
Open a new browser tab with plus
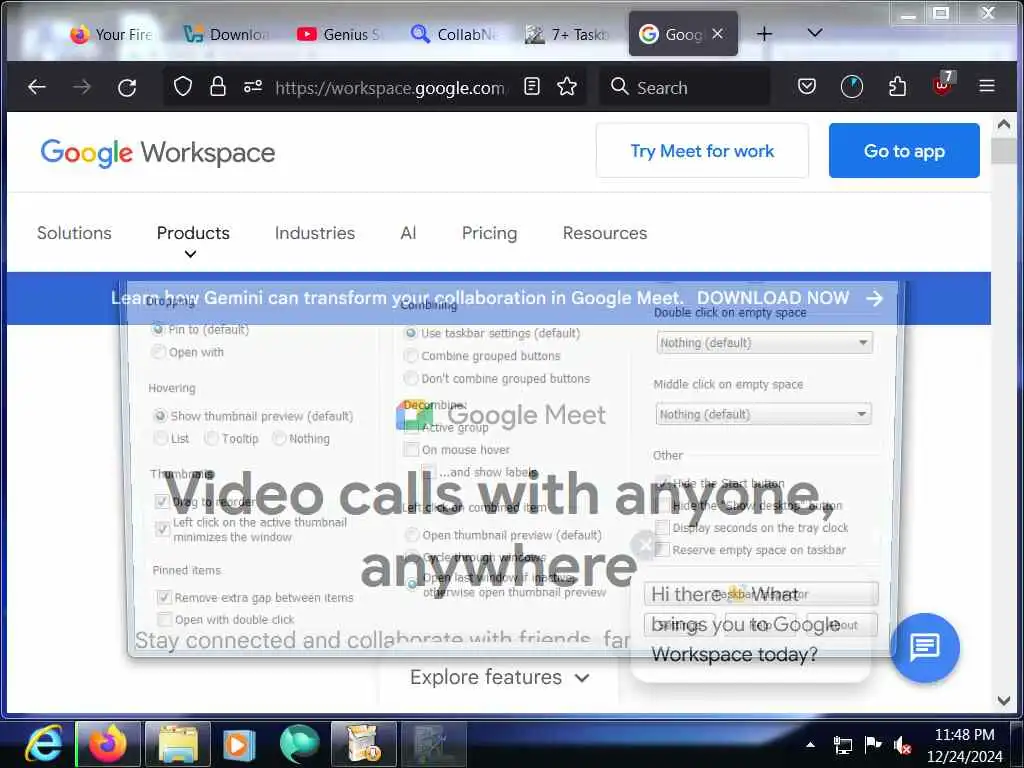point(764,34)
